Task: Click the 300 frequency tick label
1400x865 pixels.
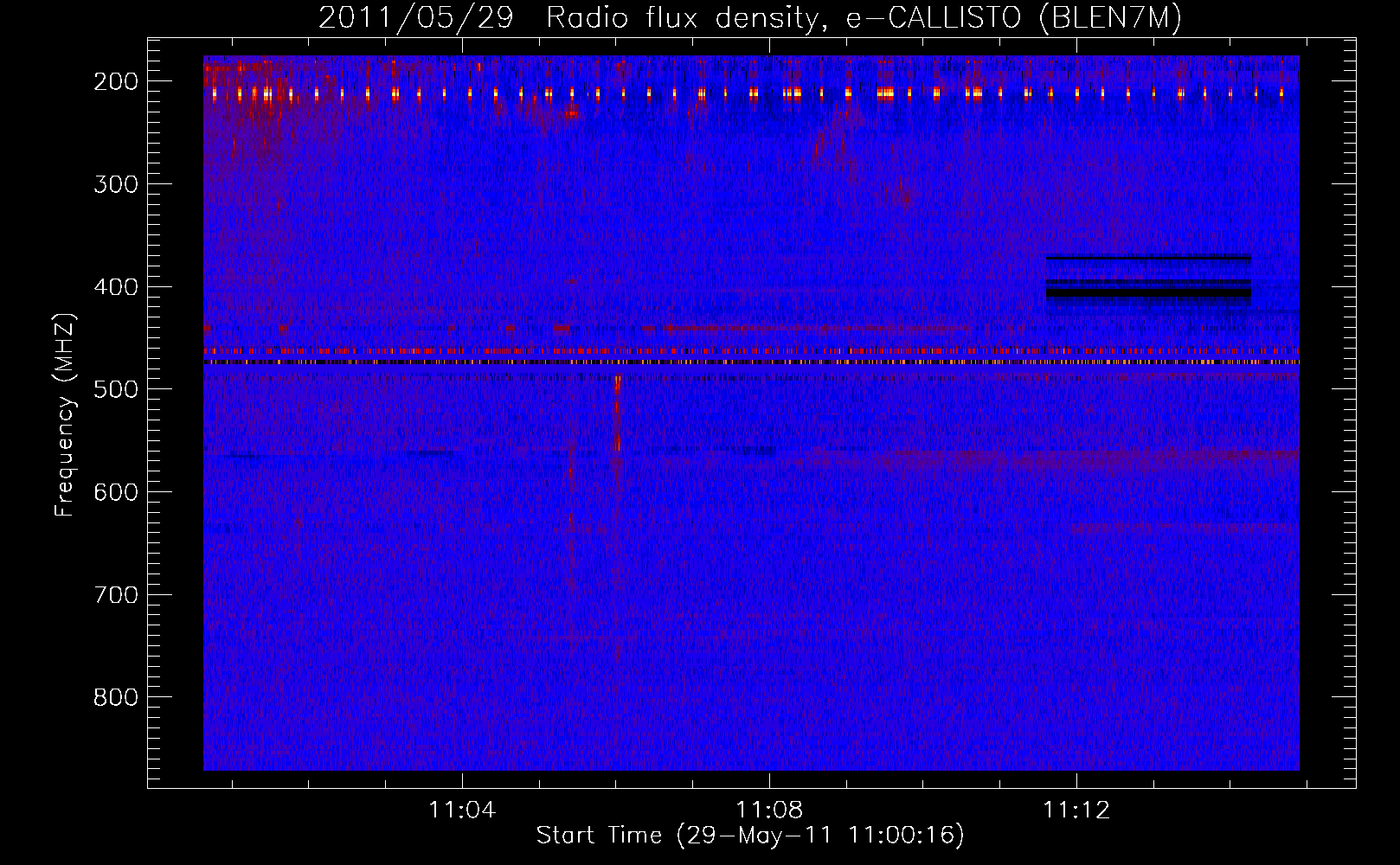Action: tap(116, 184)
